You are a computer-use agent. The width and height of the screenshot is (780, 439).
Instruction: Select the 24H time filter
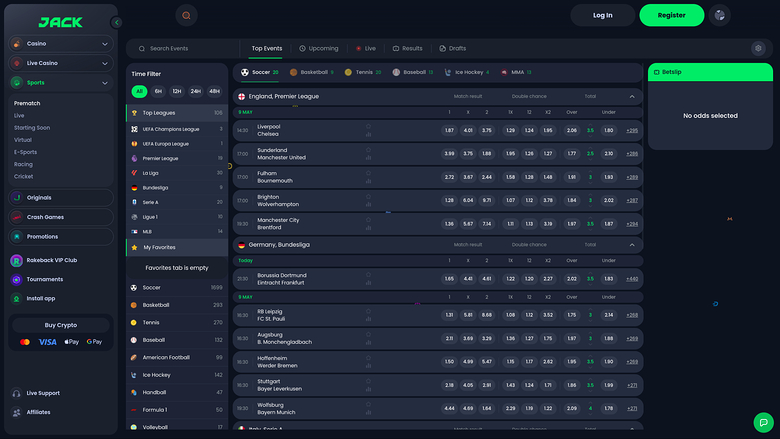point(195,91)
